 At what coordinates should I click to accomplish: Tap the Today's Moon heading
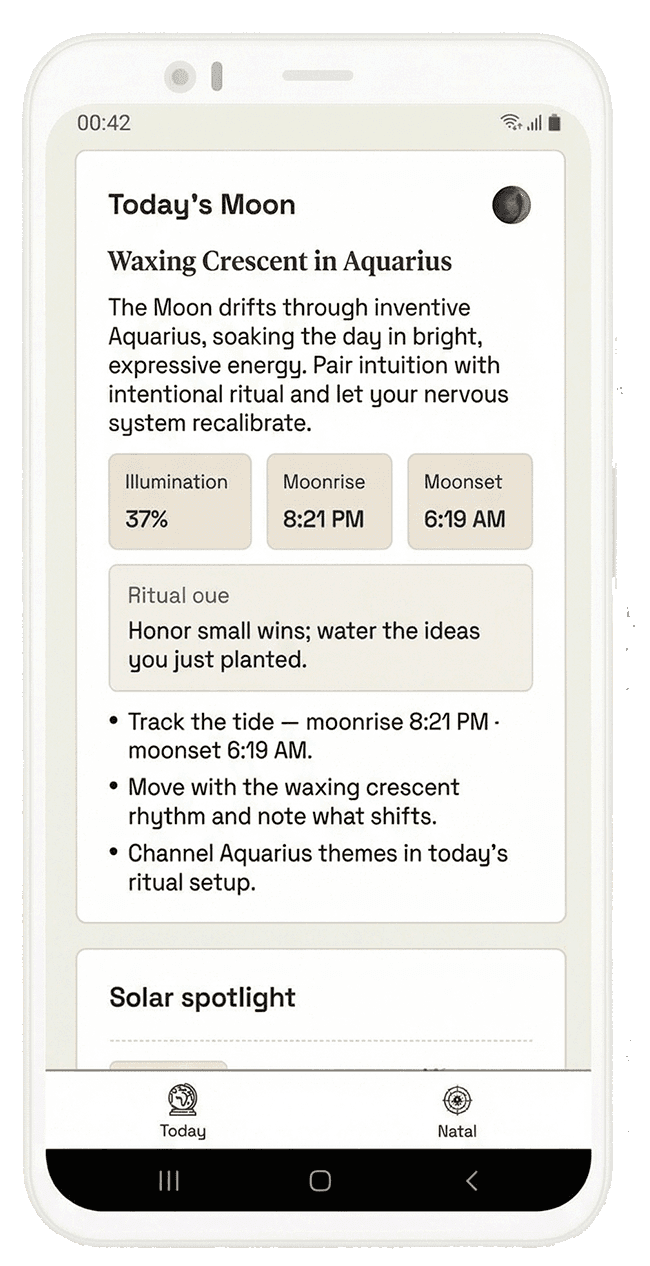tap(202, 205)
